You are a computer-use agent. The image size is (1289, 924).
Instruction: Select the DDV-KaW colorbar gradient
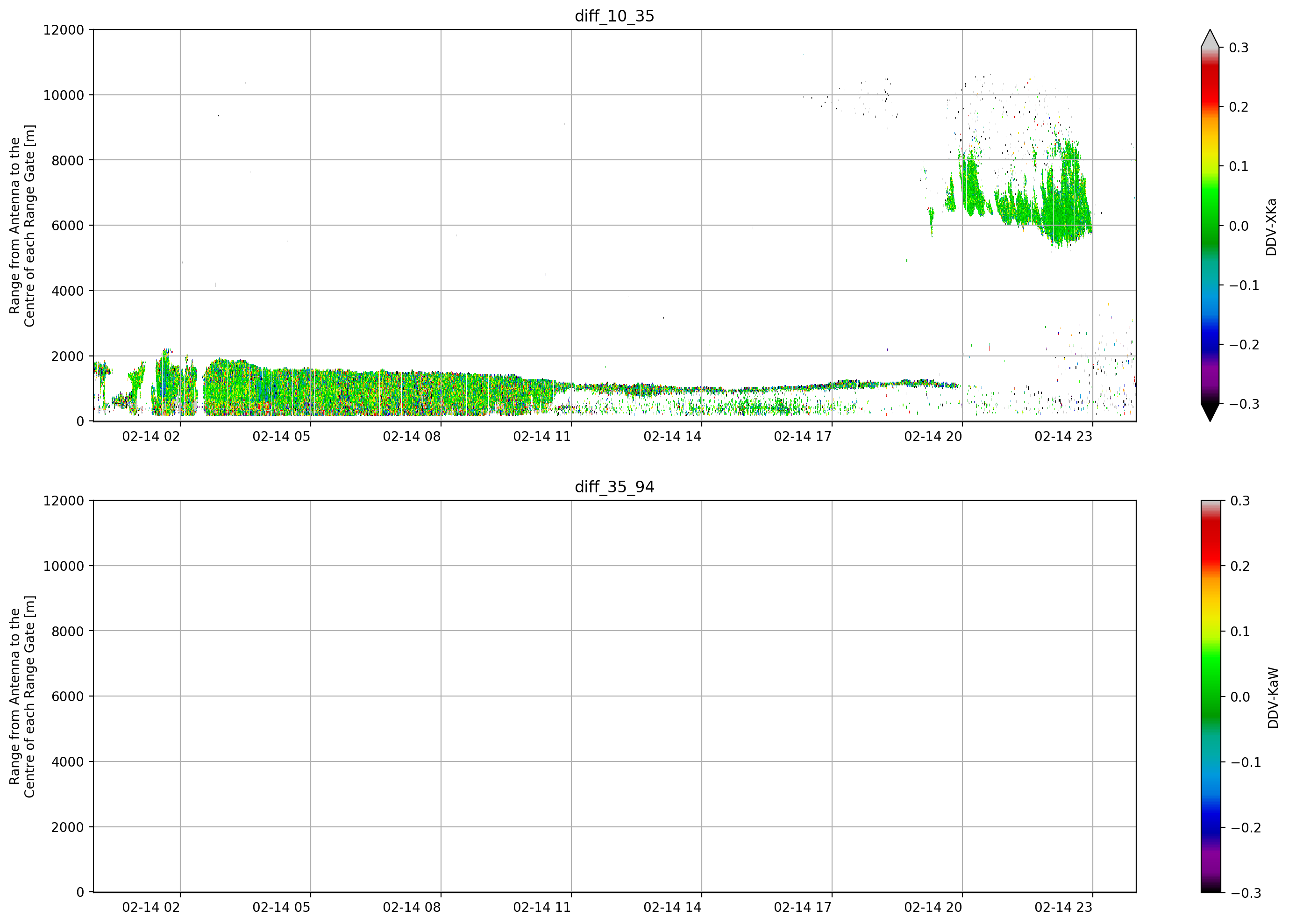pyautogui.click(x=1210, y=697)
